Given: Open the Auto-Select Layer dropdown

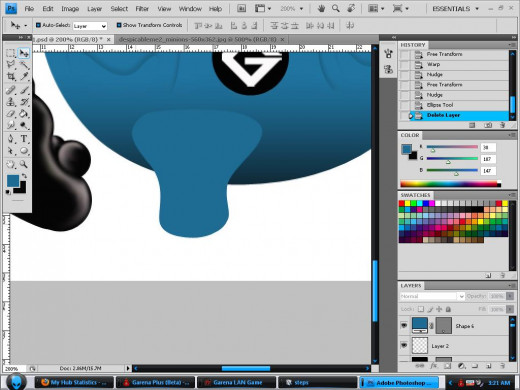Looking at the screenshot, I should tap(90, 26).
